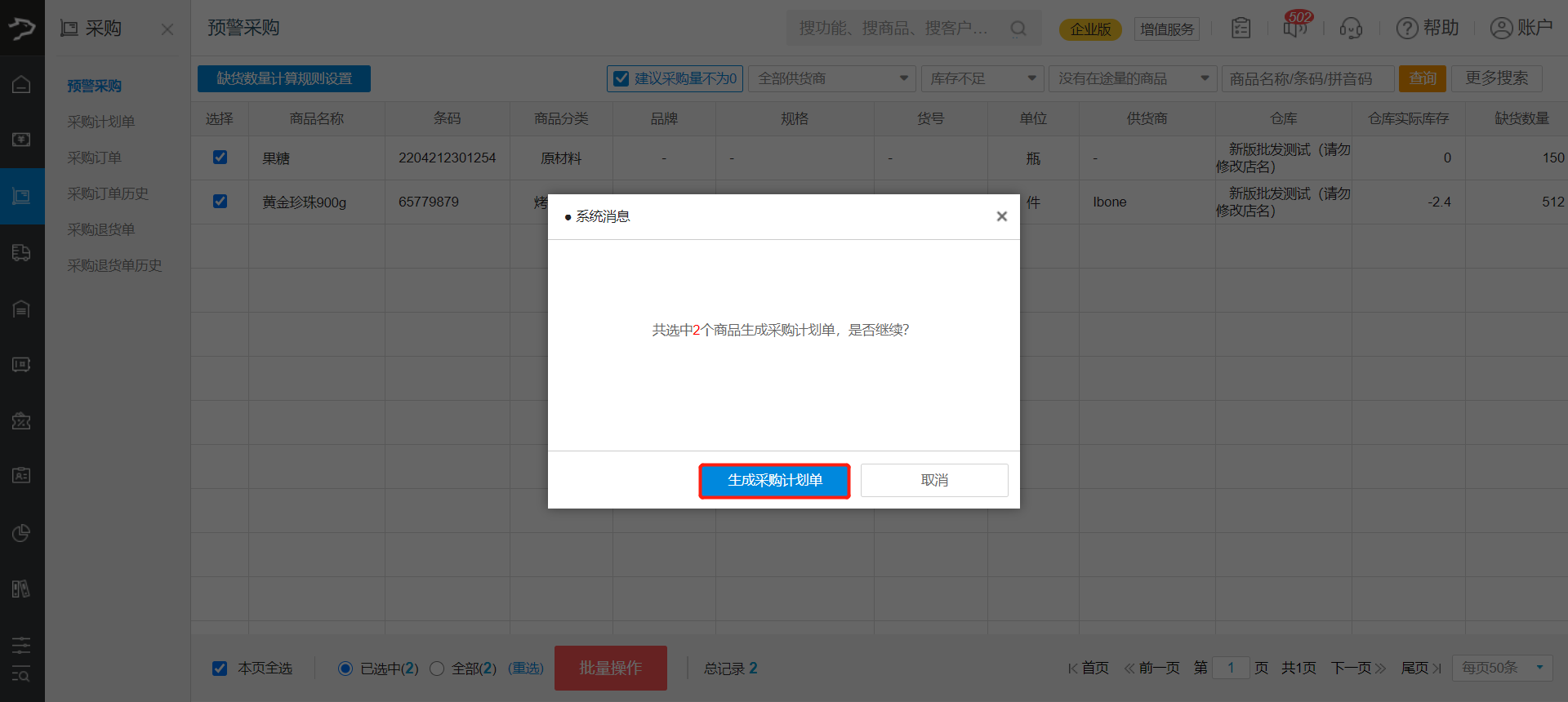This screenshot has width=1568, height=702.
Task: Open 采购订单 menu item
Action: point(94,158)
